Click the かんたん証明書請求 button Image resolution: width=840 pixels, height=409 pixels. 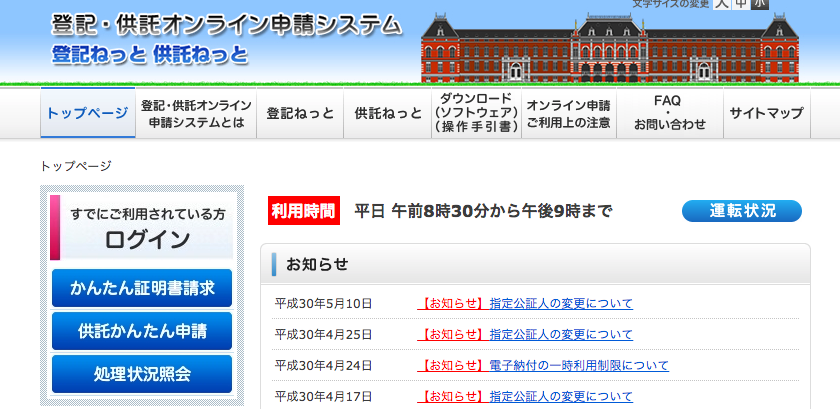click(142, 288)
